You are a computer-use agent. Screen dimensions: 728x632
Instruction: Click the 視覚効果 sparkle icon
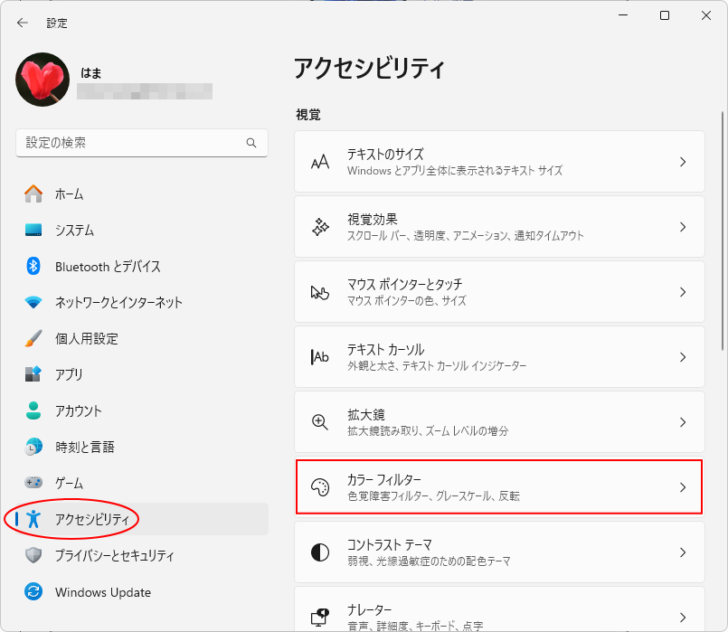(x=320, y=227)
